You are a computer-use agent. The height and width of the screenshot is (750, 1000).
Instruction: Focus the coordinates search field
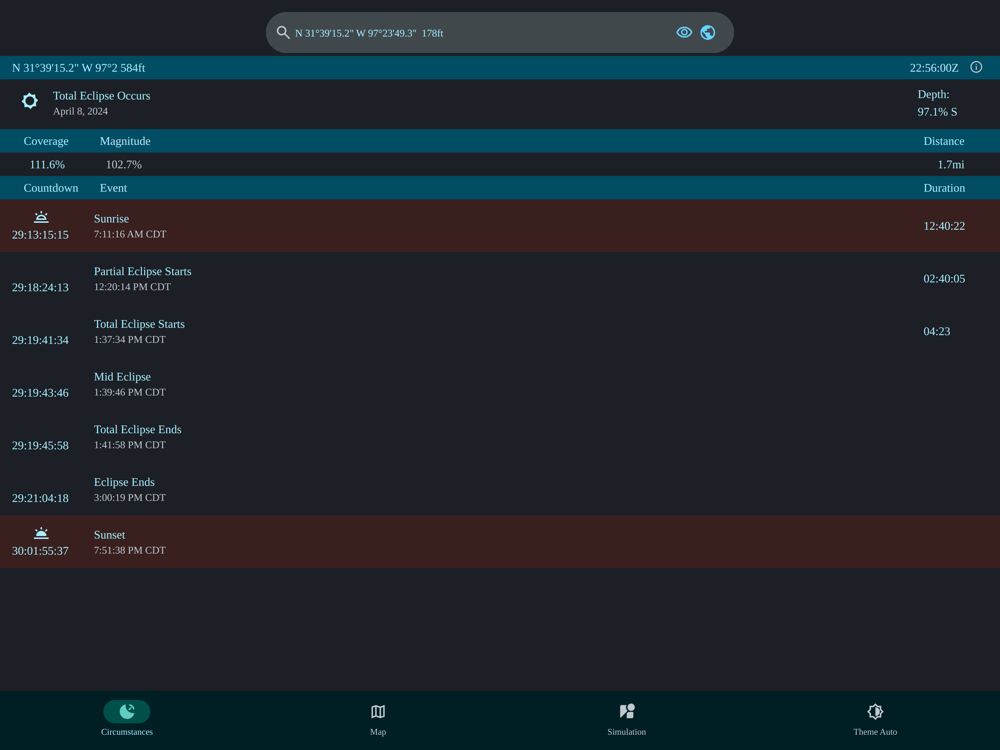click(499, 33)
